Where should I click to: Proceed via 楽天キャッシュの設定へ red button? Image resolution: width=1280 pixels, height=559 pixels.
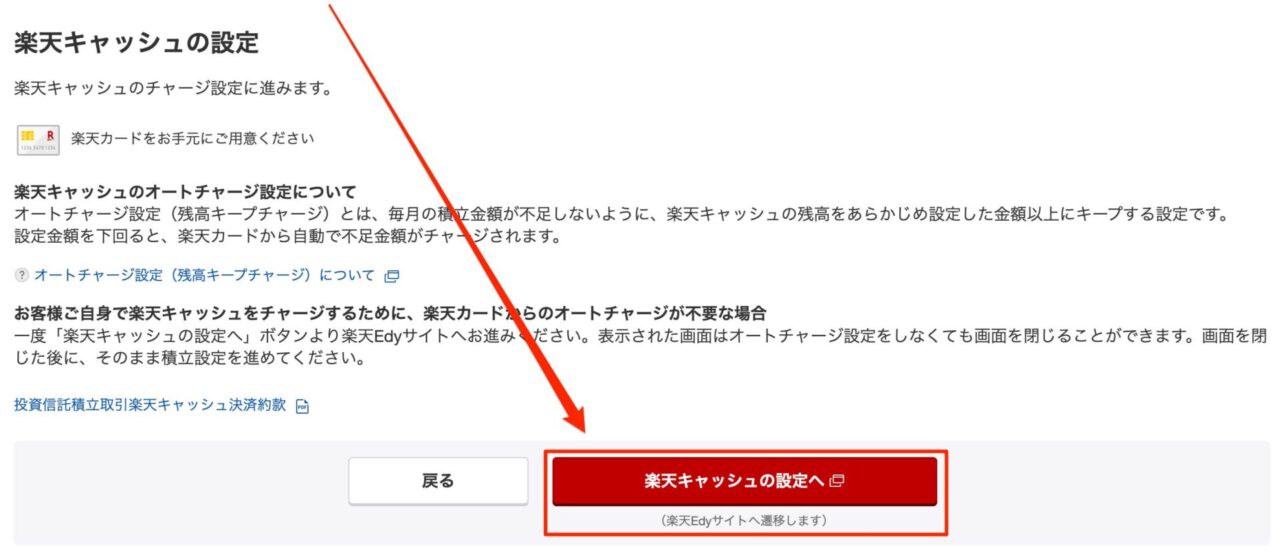point(745,481)
